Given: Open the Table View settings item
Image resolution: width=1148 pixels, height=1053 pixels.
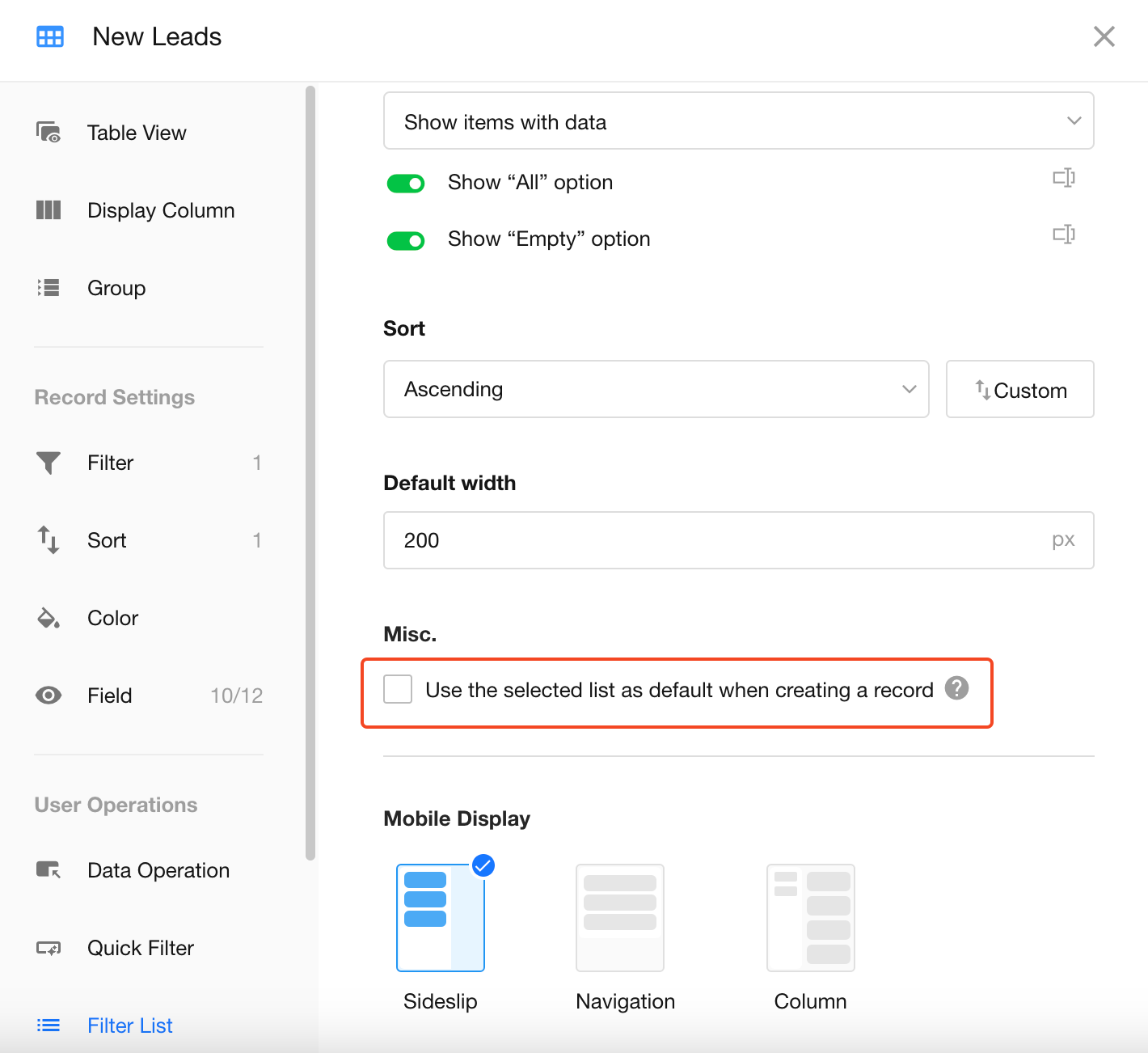Looking at the screenshot, I should pos(136,133).
